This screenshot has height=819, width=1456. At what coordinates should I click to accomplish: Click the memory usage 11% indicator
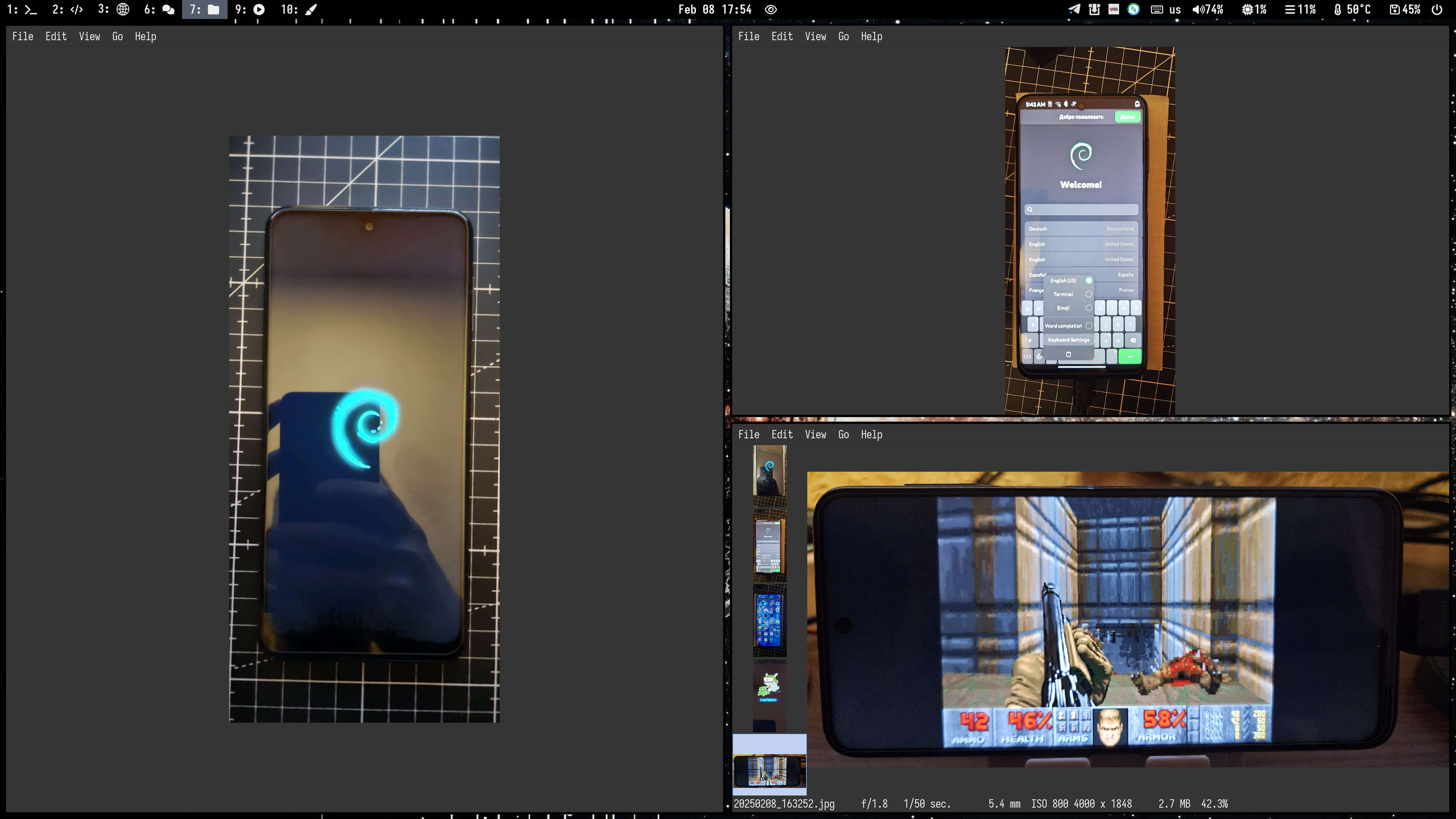pyautogui.click(x=1300, y=9)
